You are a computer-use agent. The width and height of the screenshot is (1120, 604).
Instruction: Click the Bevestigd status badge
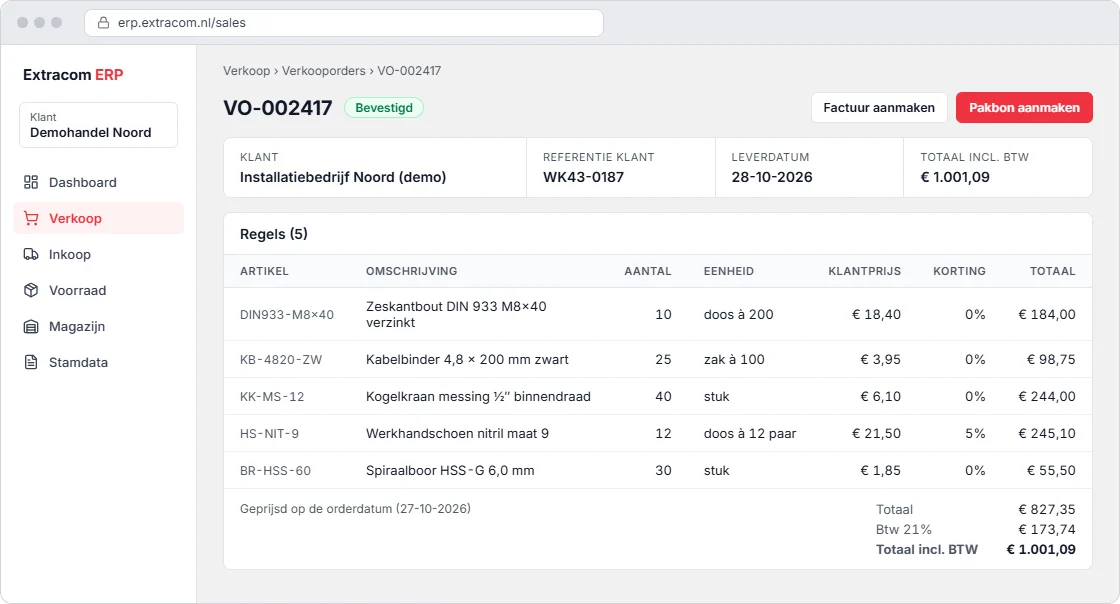click(384, 108)
